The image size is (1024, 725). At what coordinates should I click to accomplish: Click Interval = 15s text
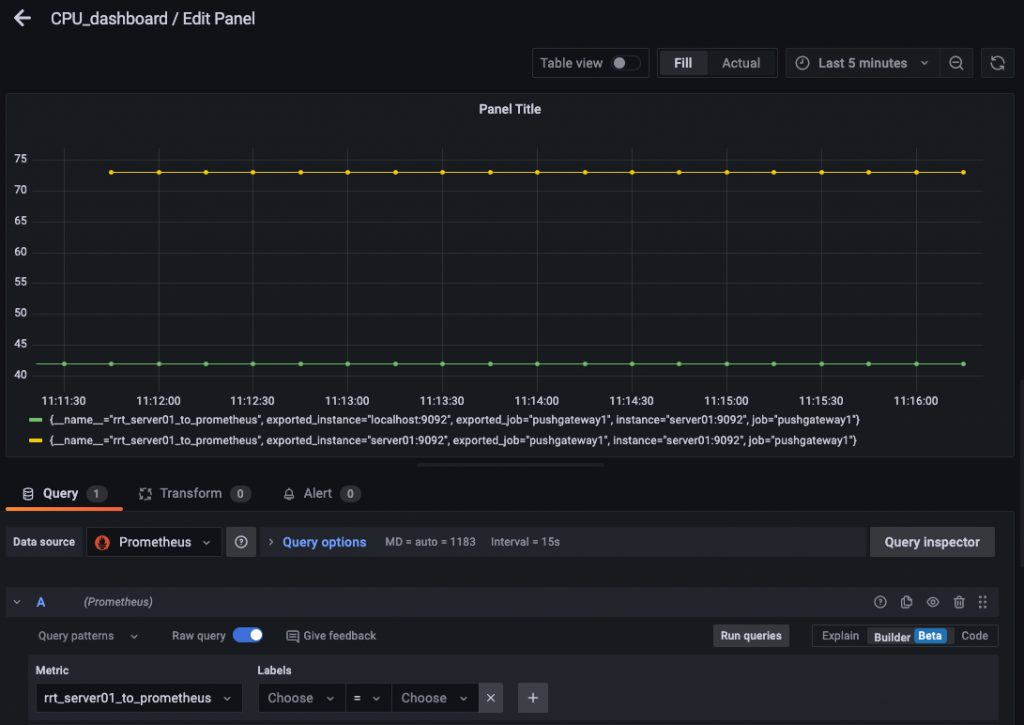tap(525, 542)
